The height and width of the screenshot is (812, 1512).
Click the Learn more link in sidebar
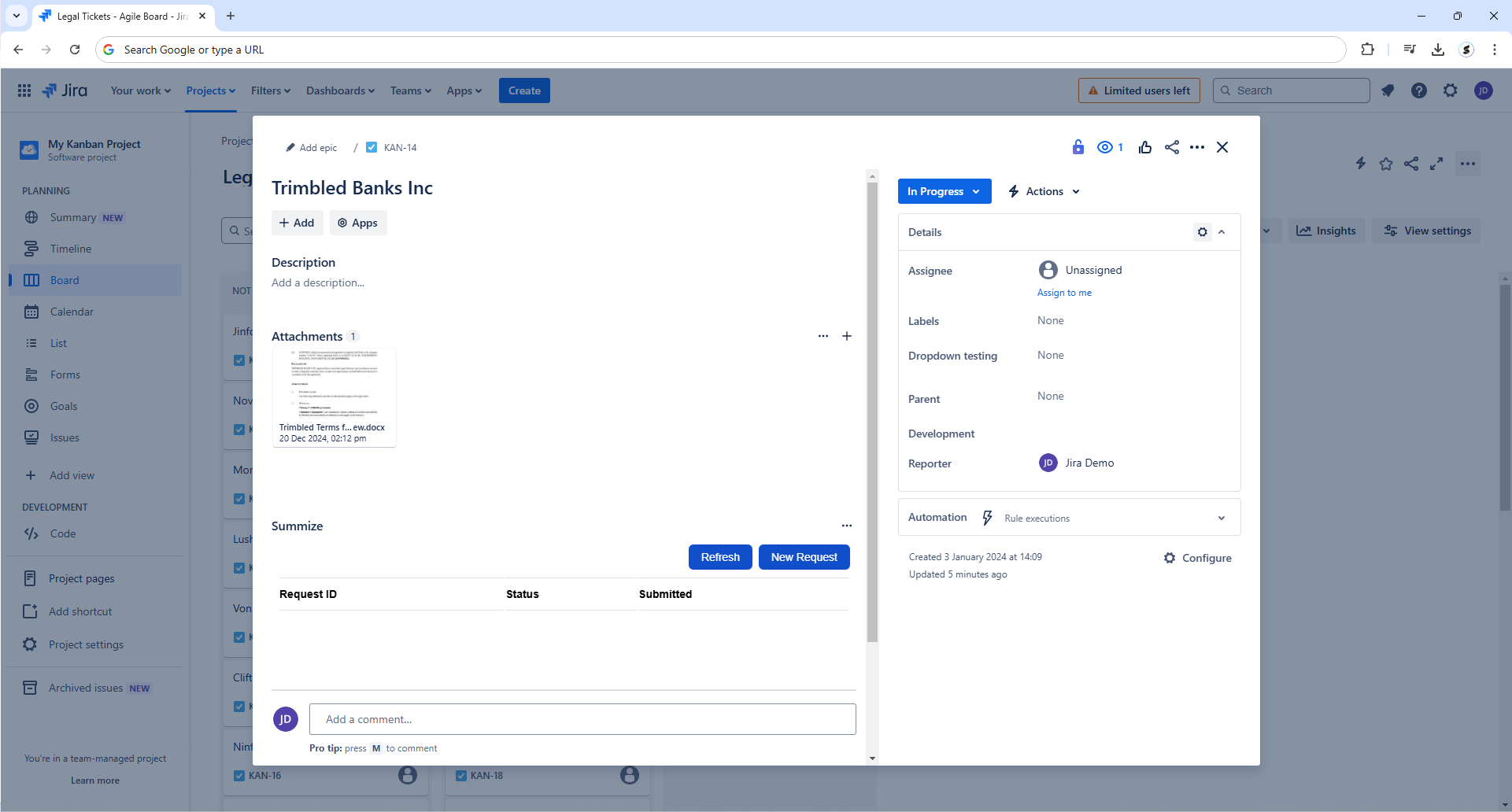tap(95, 781)
